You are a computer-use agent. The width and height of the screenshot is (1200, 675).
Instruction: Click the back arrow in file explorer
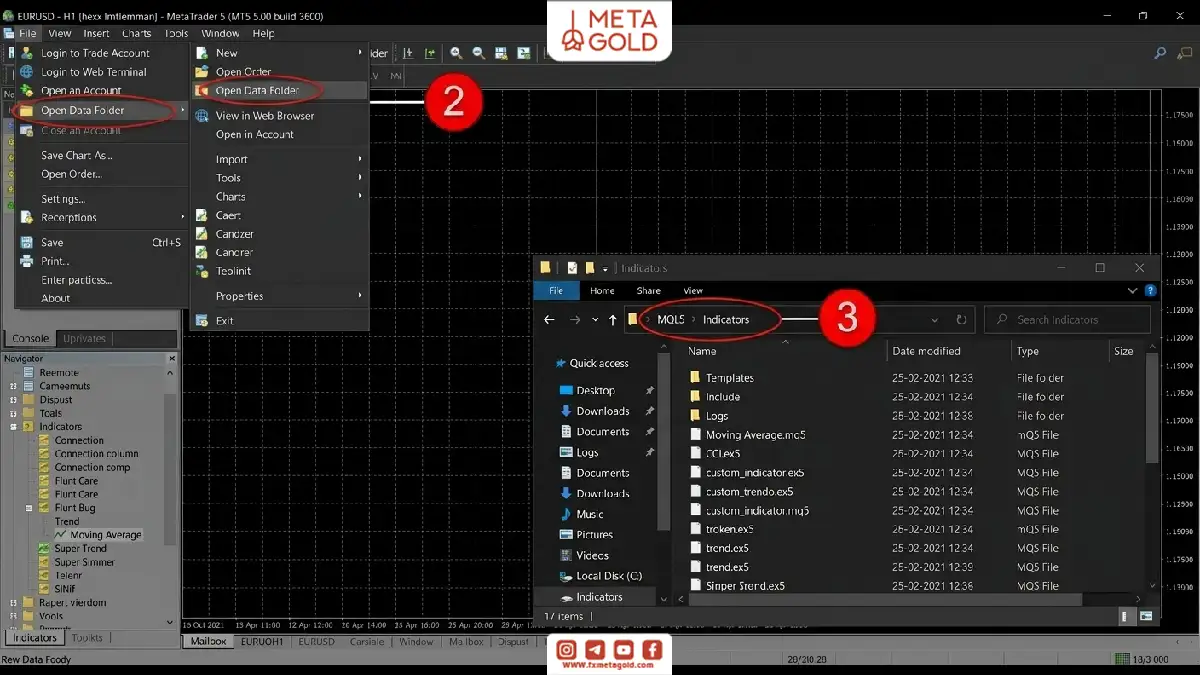pyautogui.click(x=549, y=320)
